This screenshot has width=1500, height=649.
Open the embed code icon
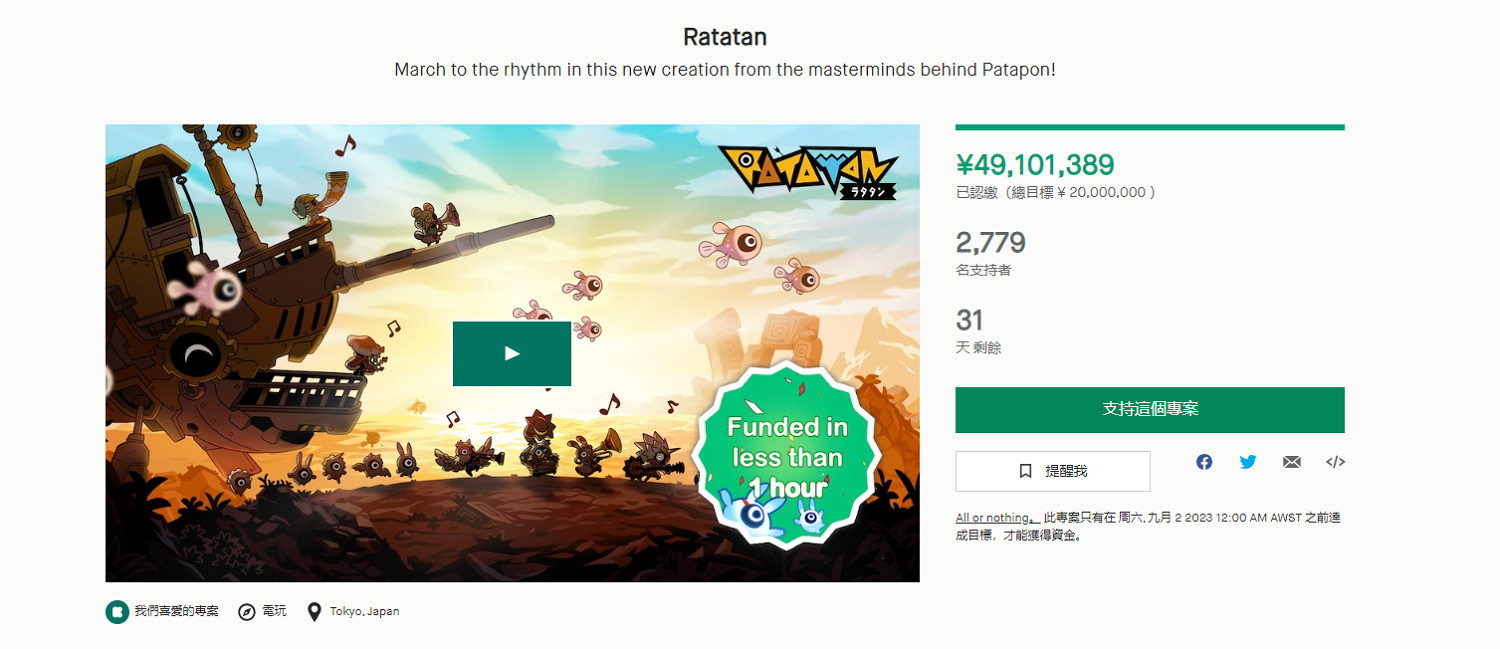point(1334,462)
